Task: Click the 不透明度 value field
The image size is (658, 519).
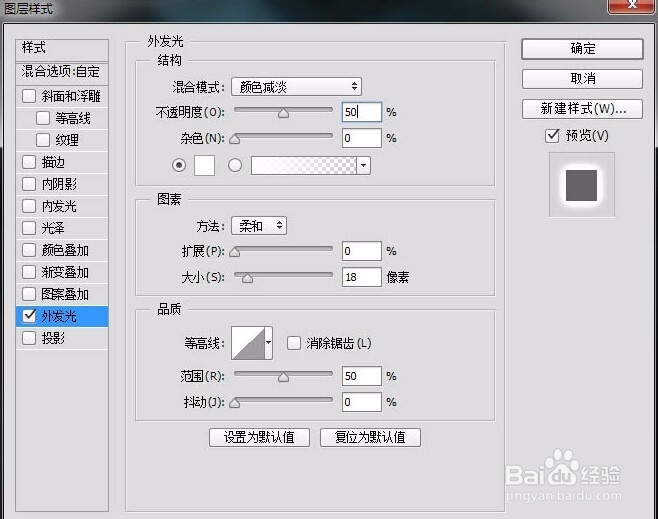Action: pyautogui.click(x=362, y=112)
